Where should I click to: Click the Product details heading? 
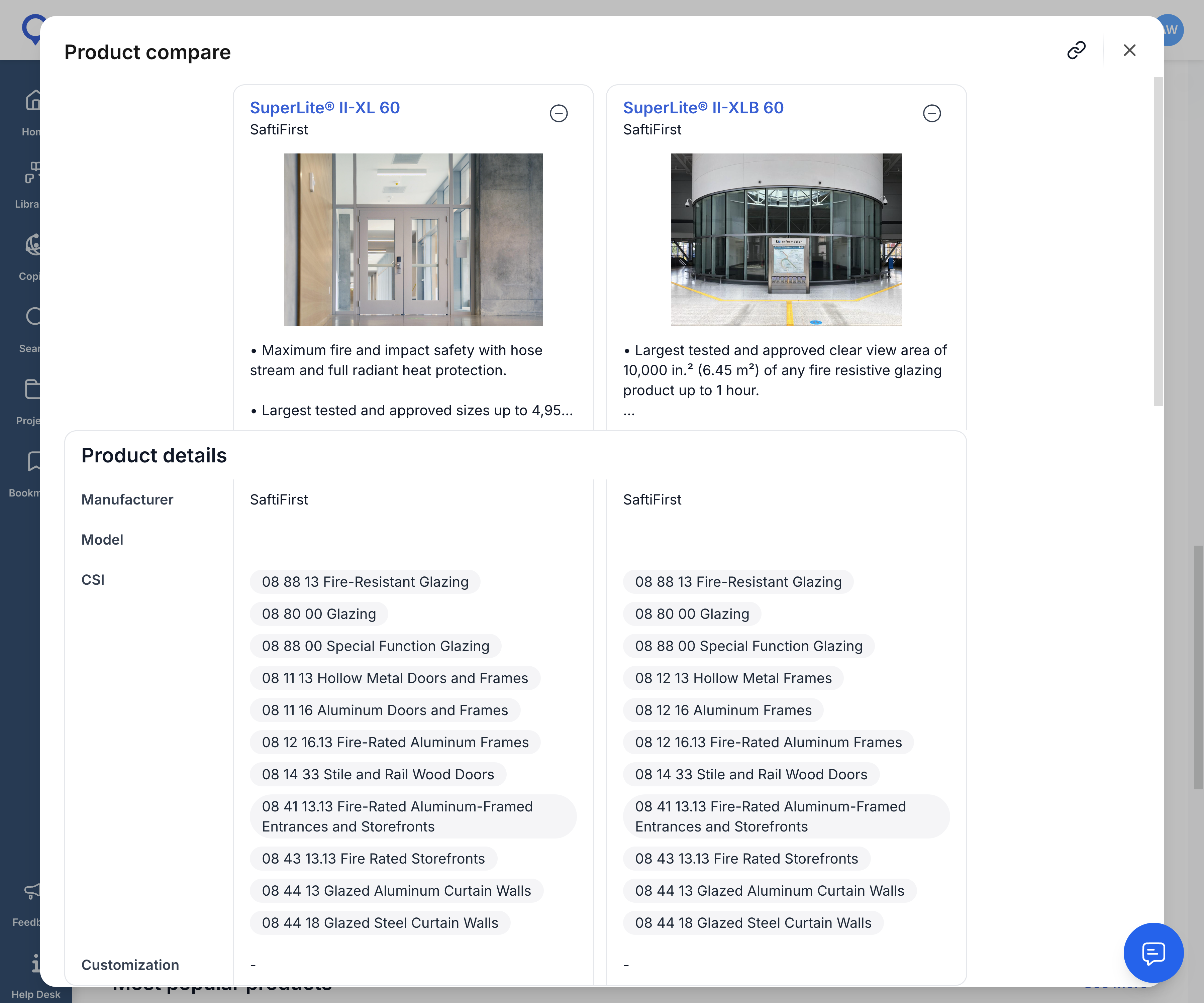point(154,455)
